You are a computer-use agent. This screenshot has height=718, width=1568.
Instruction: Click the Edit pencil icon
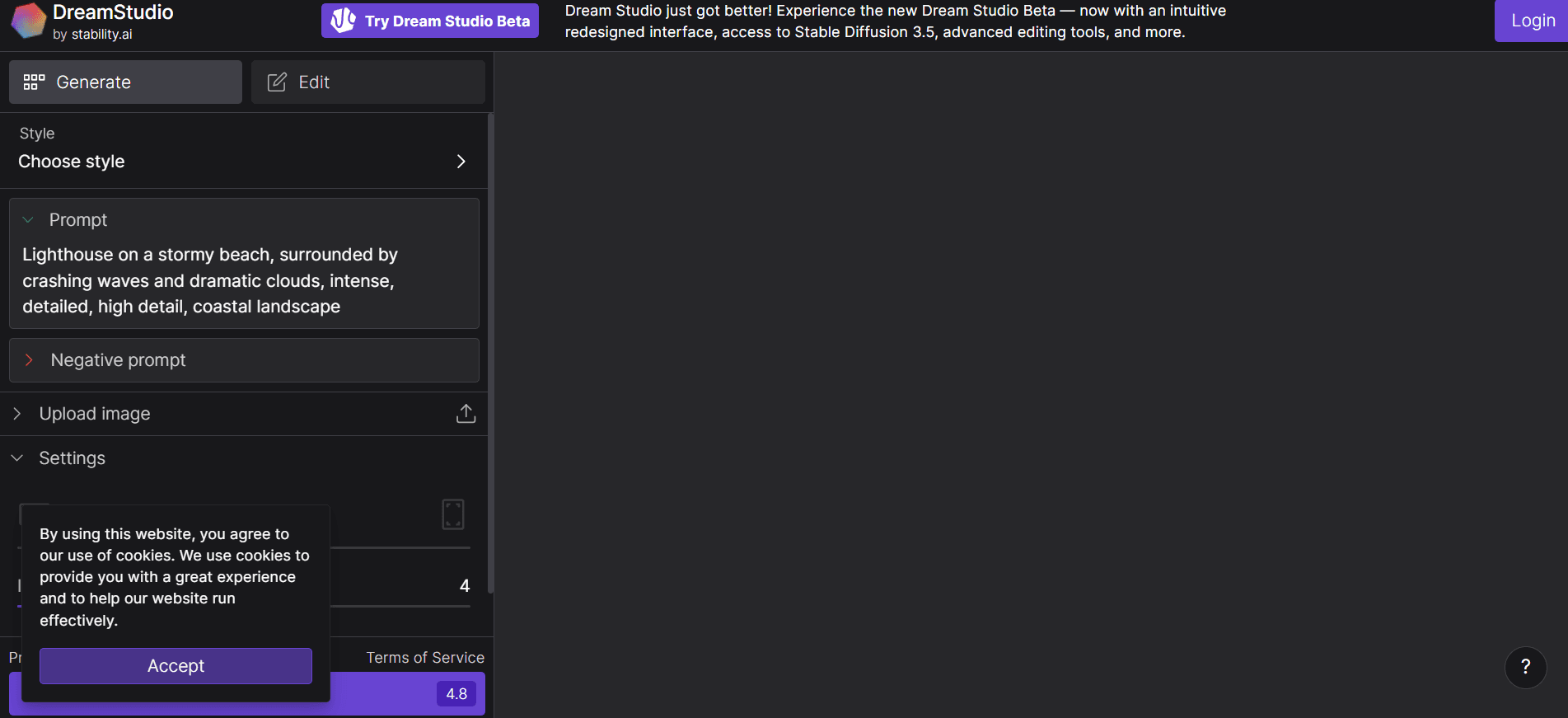tap(277, 82)
